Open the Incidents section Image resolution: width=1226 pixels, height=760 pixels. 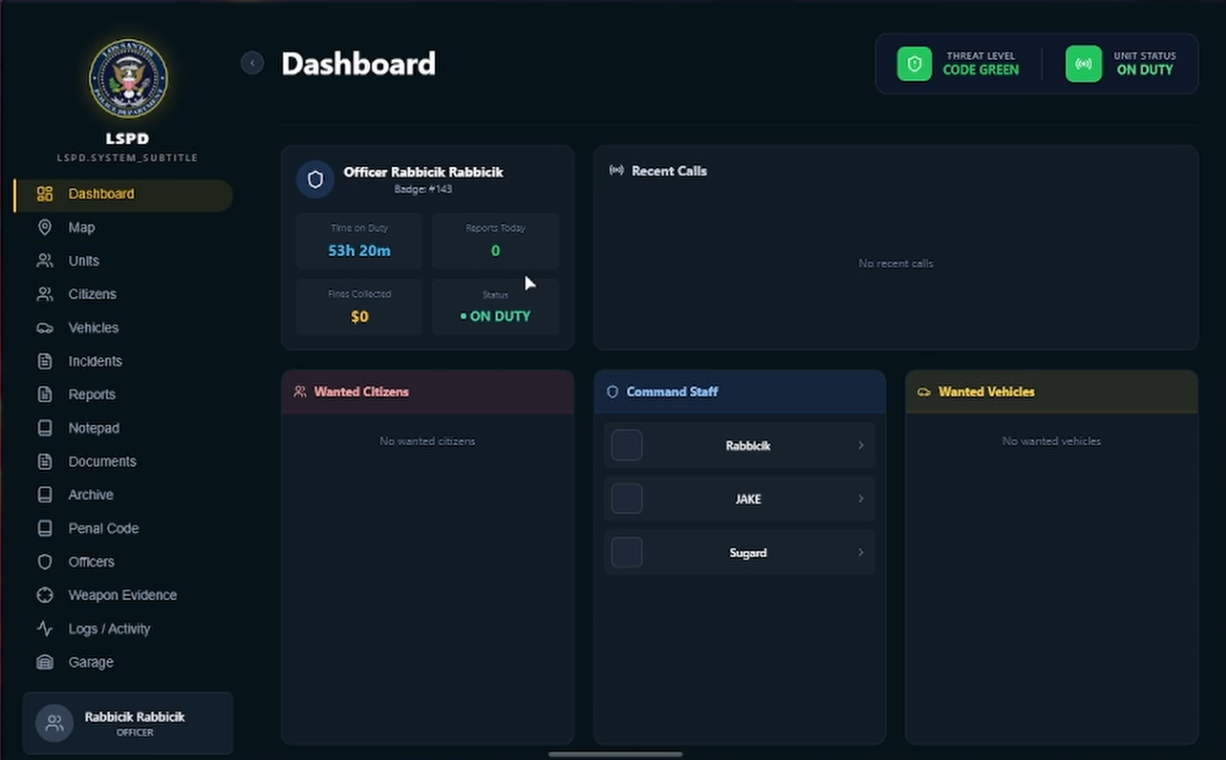pos(124,361)
